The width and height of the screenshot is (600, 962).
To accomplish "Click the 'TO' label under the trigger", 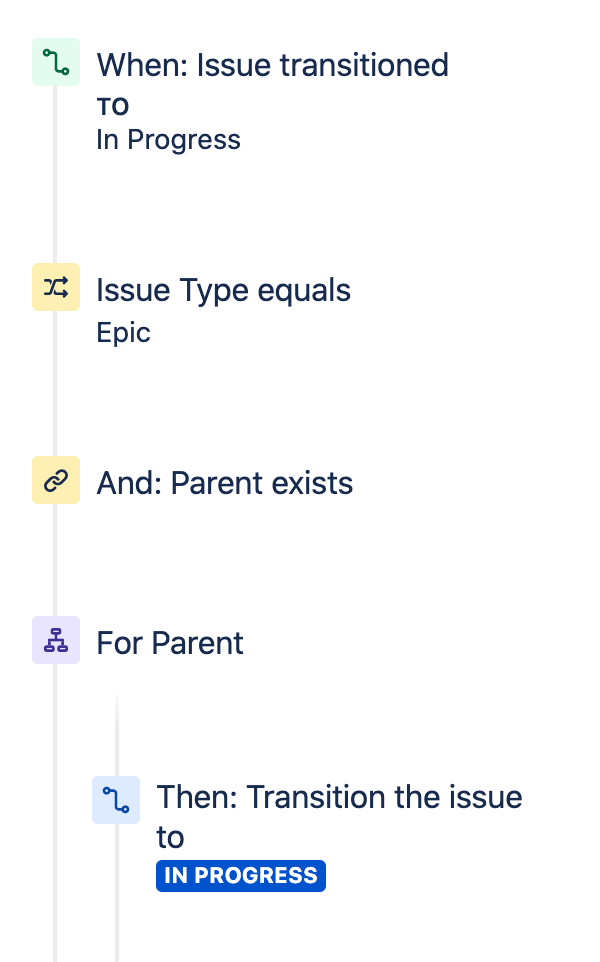I will [x=113, y=107].
